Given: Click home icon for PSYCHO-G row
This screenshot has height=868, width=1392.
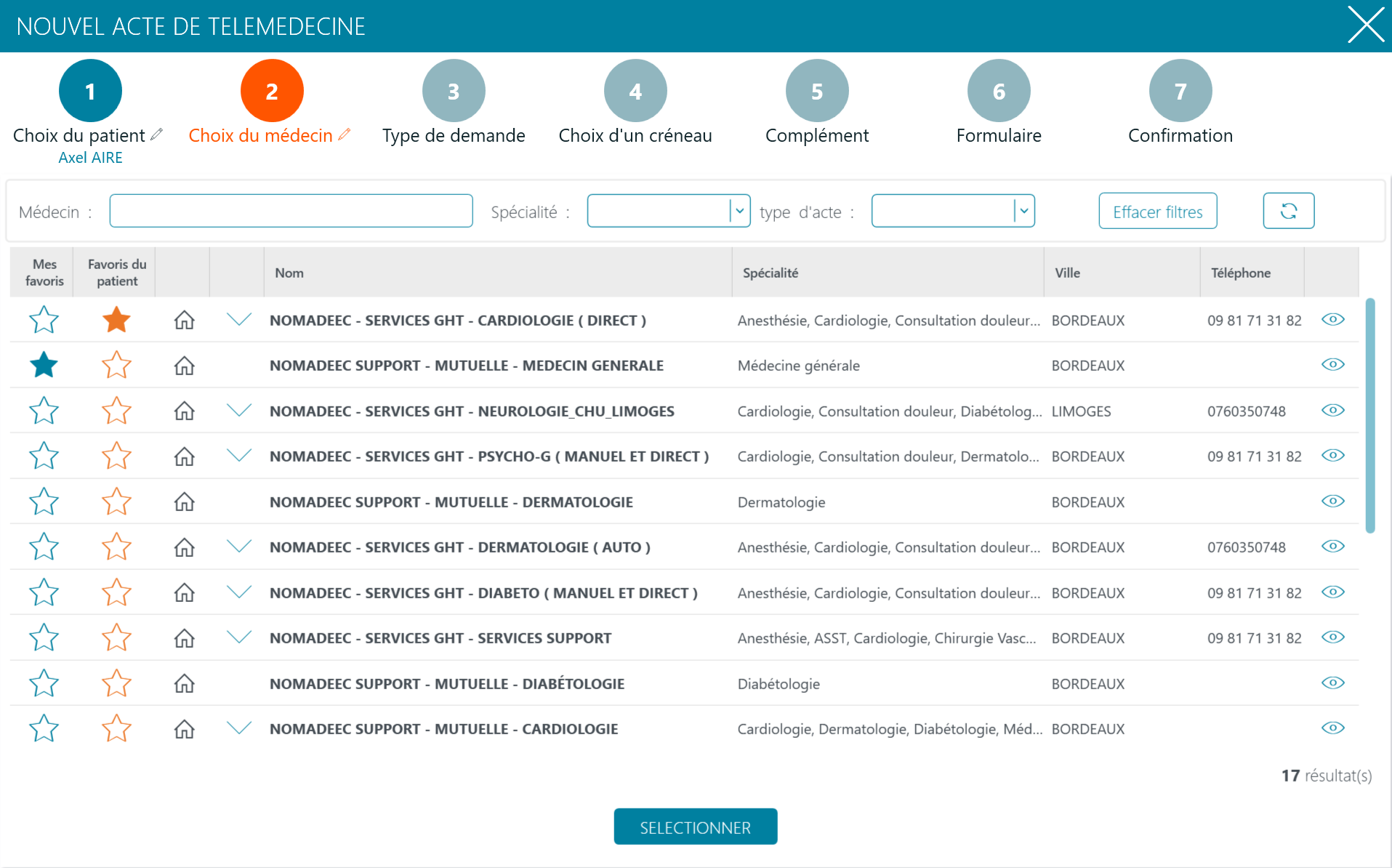Looking at the screenshot, I should 185,457.
